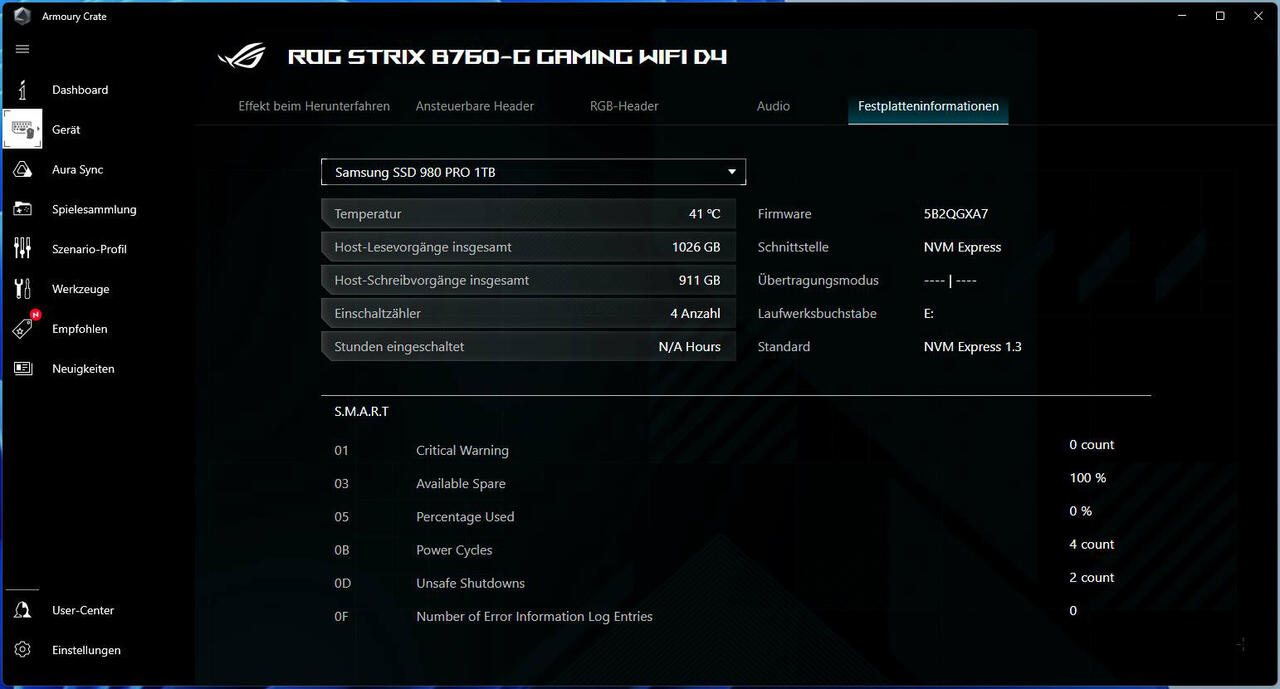Click the Einstellungen gear icon

(22, 650)
